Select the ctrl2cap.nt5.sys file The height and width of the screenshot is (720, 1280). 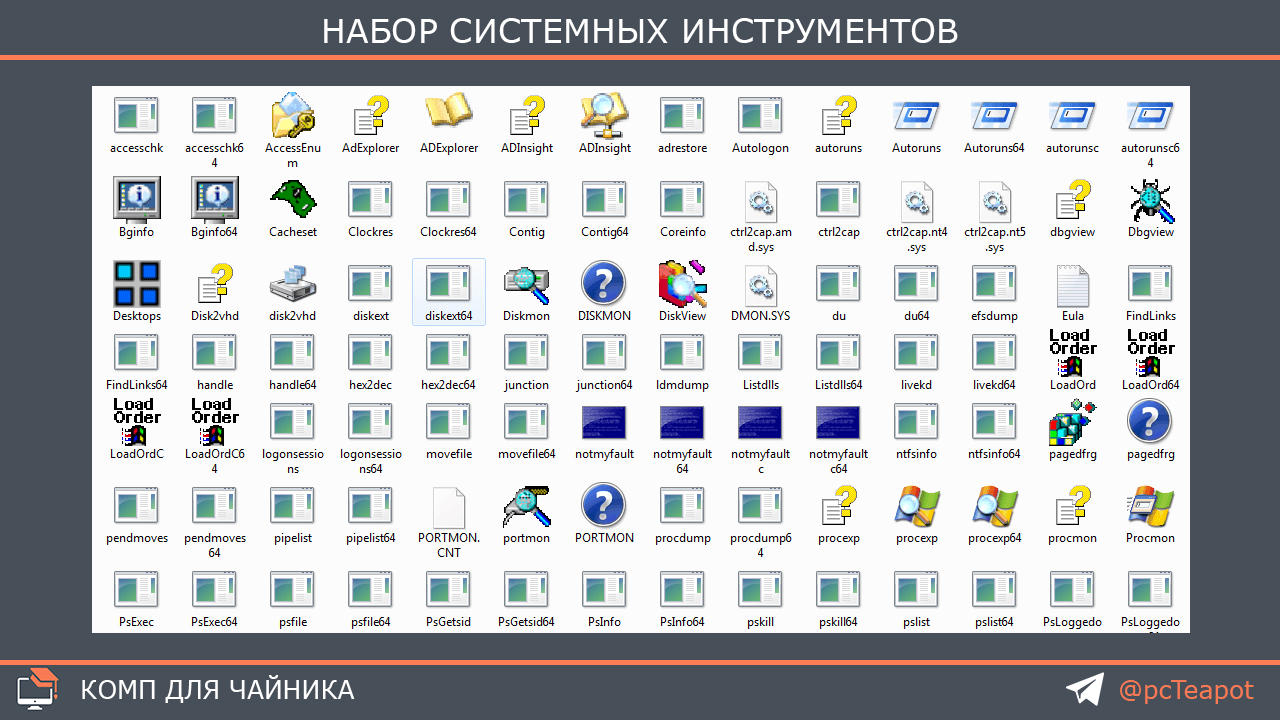995,201
